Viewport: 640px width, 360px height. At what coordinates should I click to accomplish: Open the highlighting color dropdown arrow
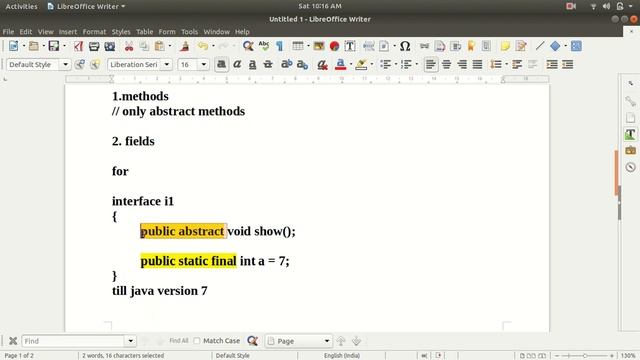pyautogui.click(x=371, y=64)
